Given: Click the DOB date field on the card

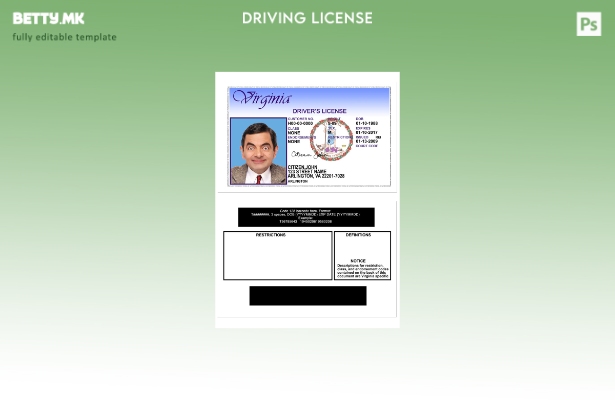Looking at the screenshot, I should [366, 122].
